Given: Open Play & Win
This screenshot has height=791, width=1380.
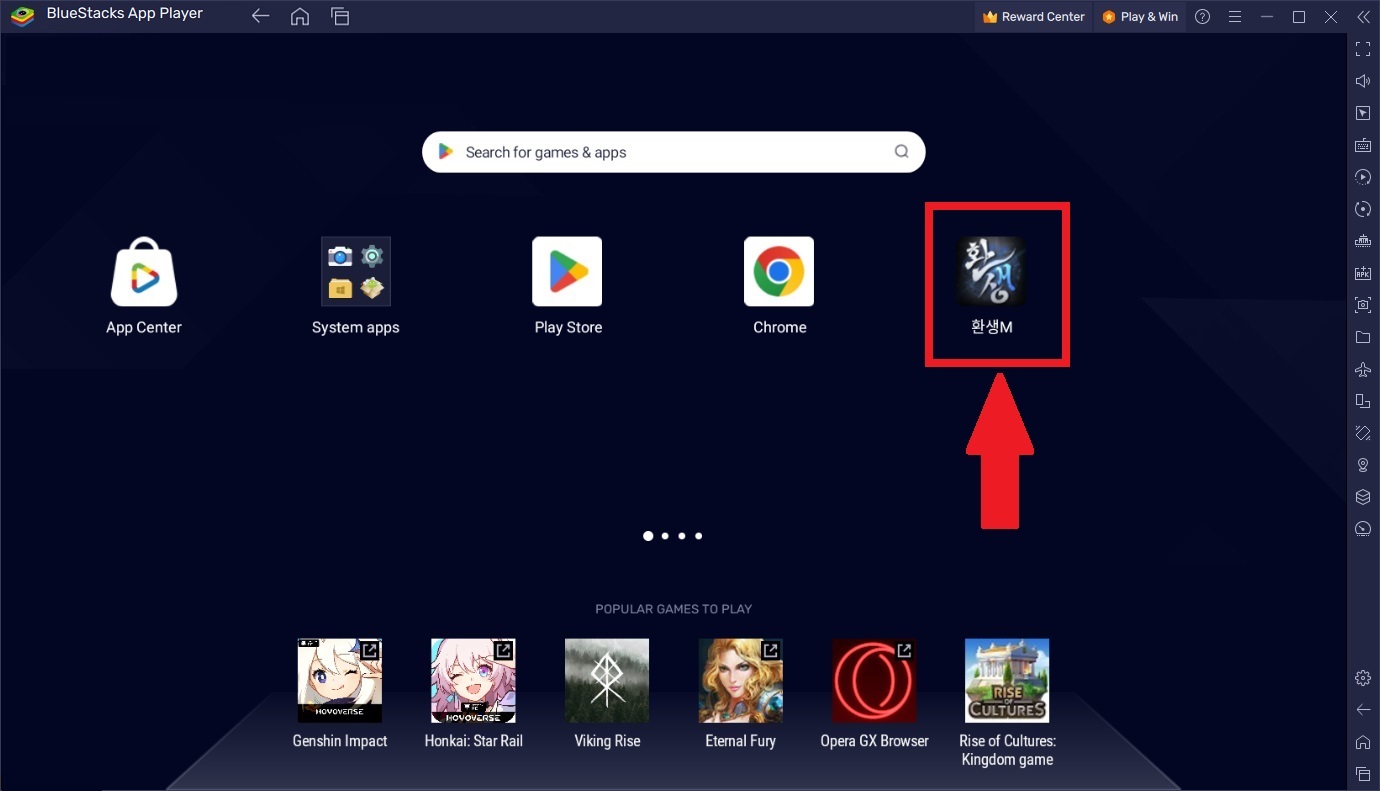Looking at the screenshot, I should [x=1140, y=17].
